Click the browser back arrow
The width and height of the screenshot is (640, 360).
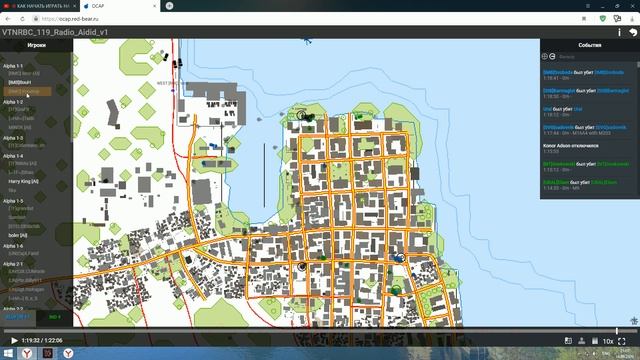coord(8,19)
